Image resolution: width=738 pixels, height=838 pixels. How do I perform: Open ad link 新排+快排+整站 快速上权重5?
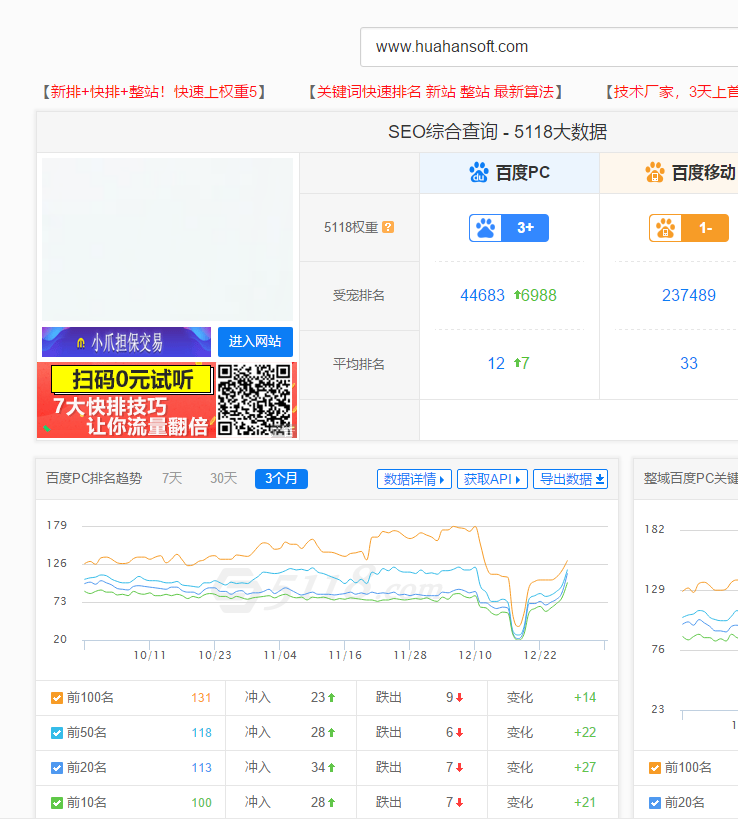click(x=153, y=92)
